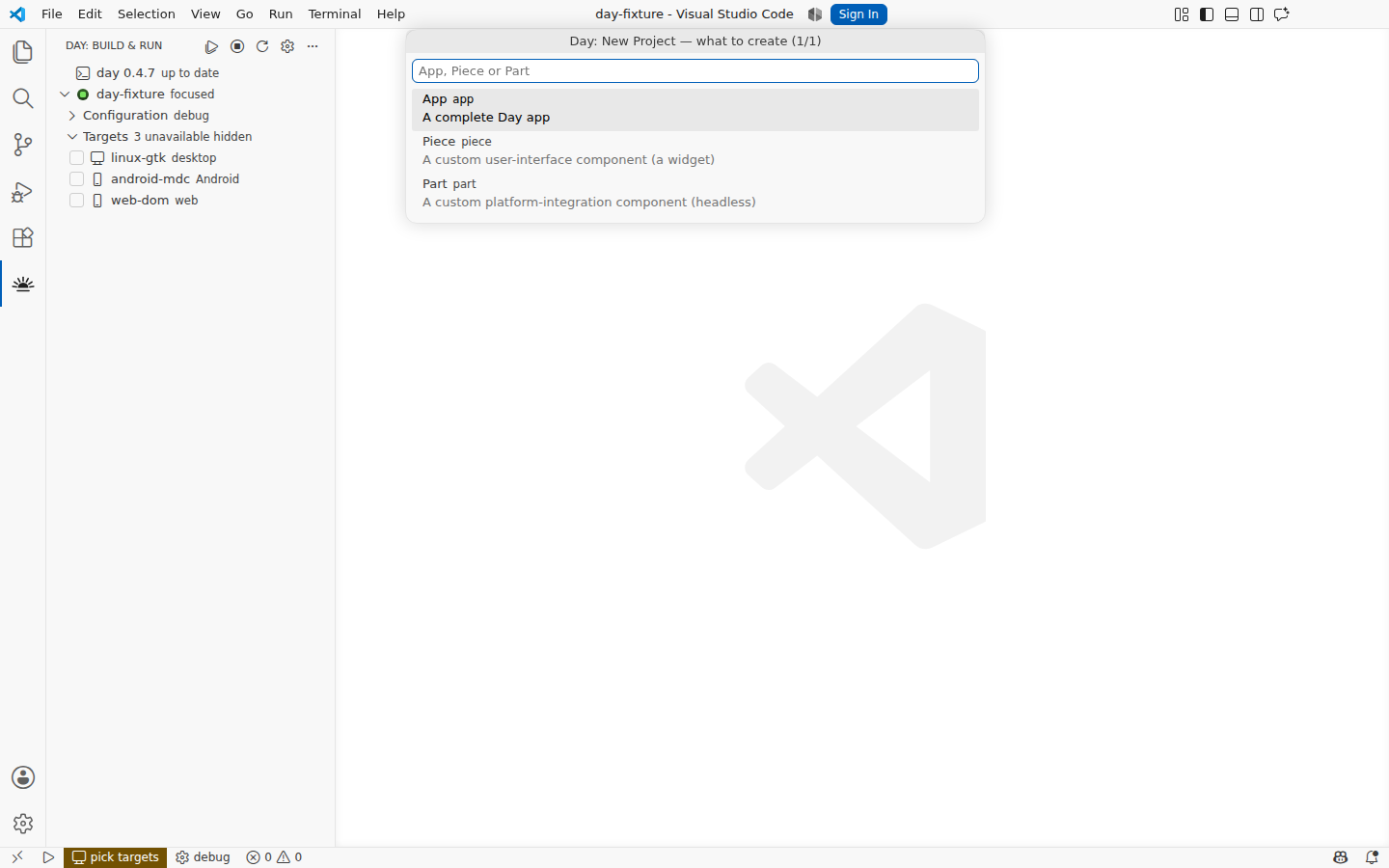The image size is (1389, 868).
Task: Collapse the Targets node
Action: click(72, 137)
